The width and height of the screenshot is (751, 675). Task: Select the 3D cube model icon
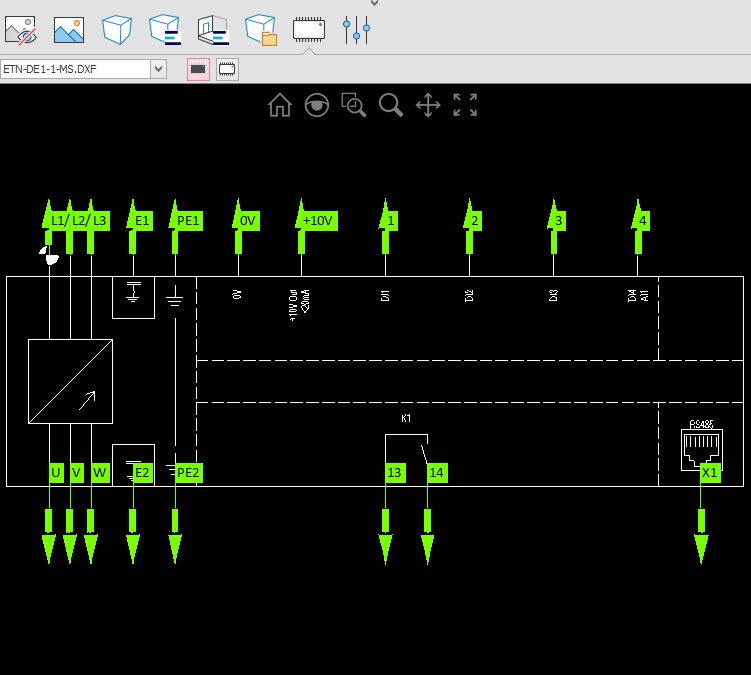pyautogui.click(x=116, y=30)
